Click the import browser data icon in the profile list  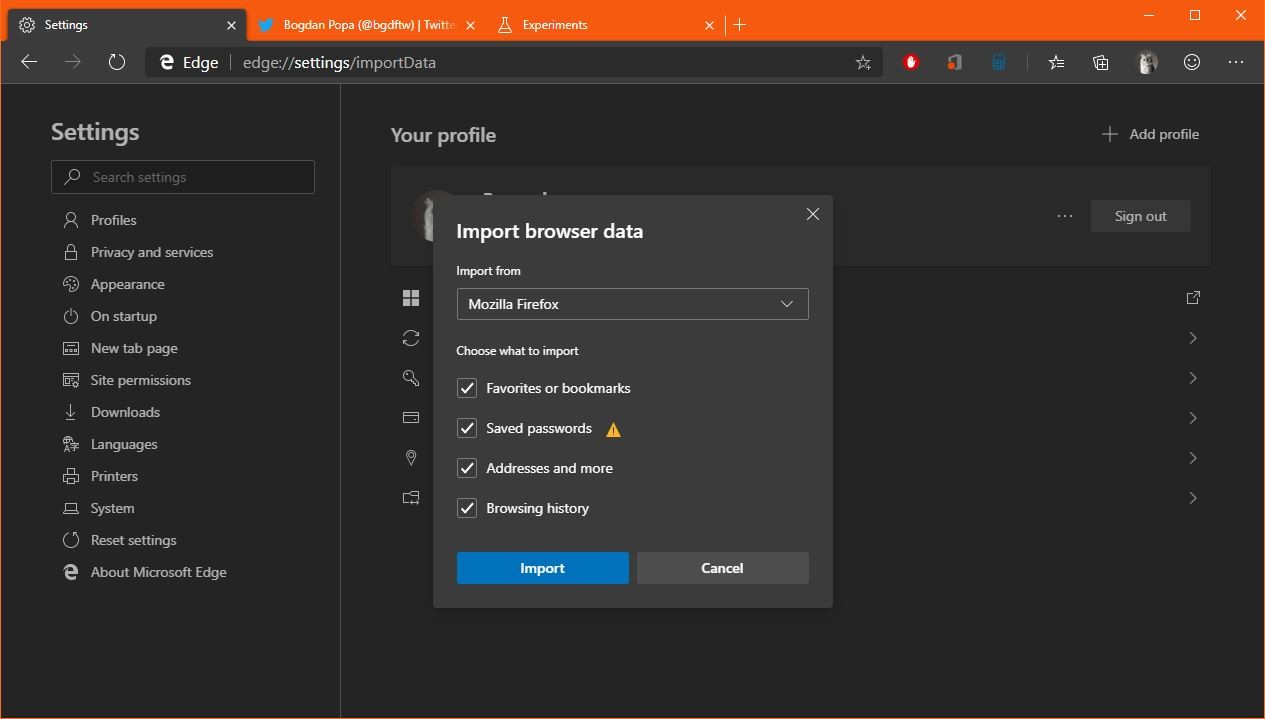tap(411, 498)
